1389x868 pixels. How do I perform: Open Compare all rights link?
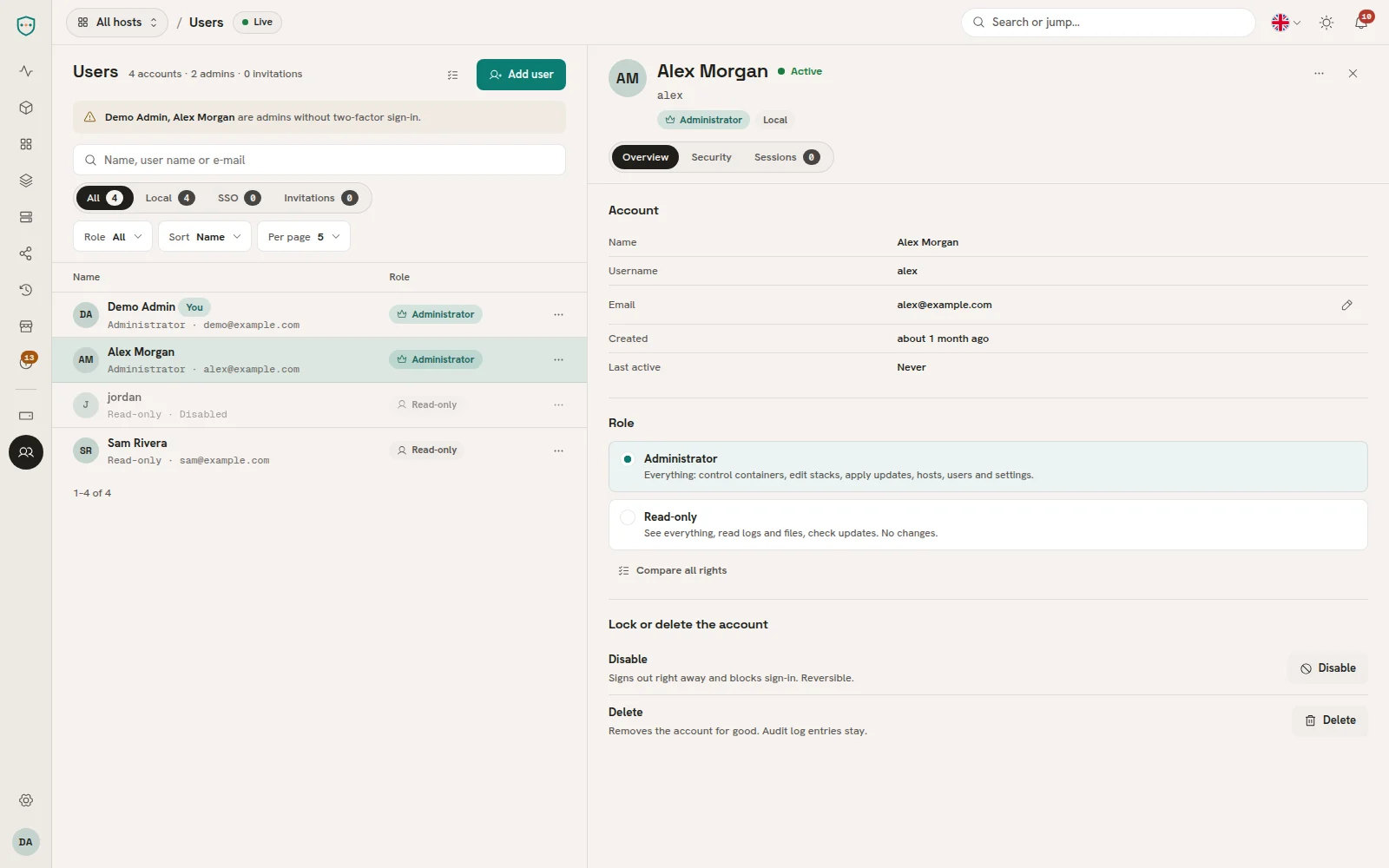coord(673,570)
